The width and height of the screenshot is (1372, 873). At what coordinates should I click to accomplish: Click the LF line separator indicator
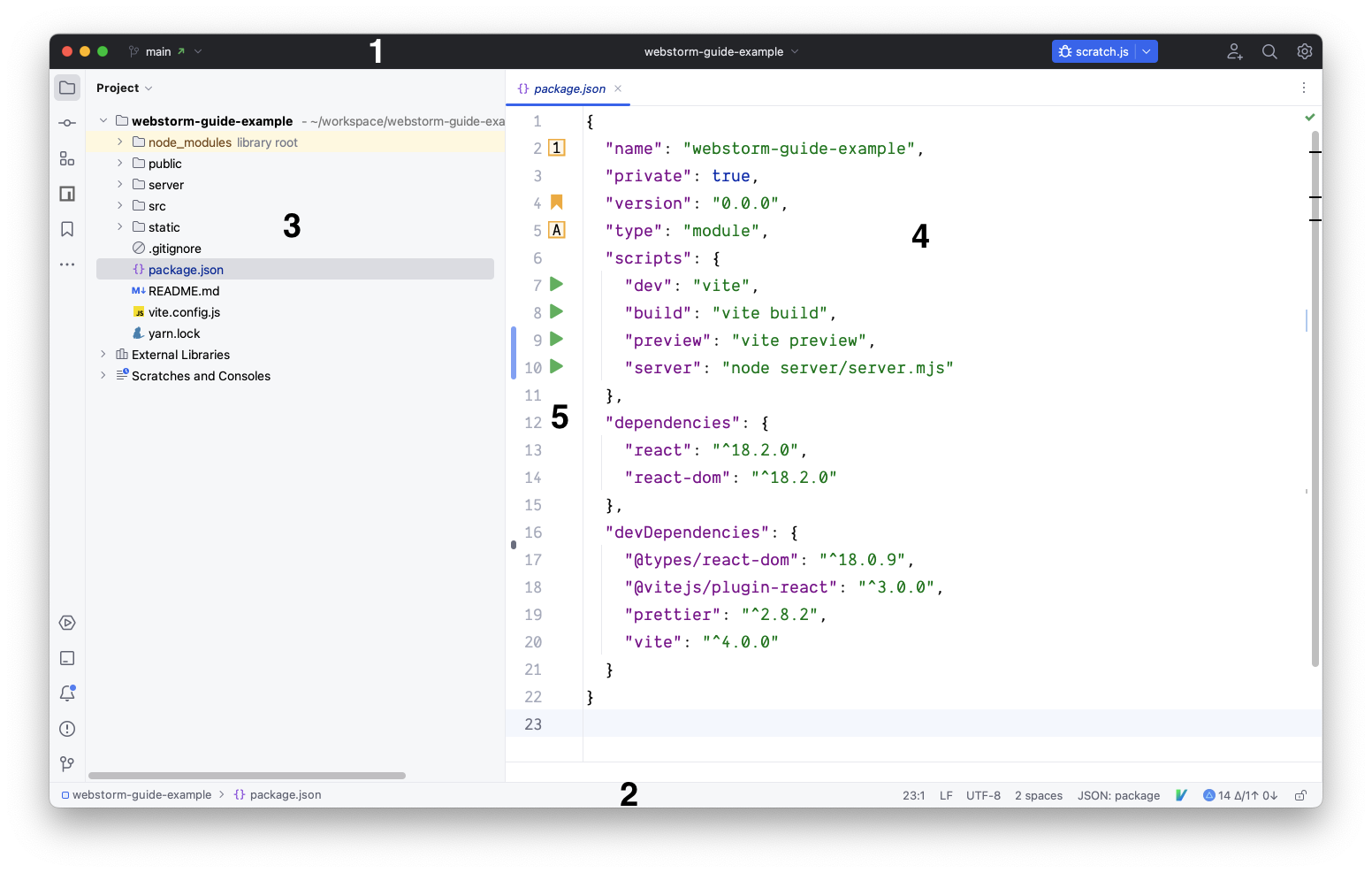coord(946,795)
